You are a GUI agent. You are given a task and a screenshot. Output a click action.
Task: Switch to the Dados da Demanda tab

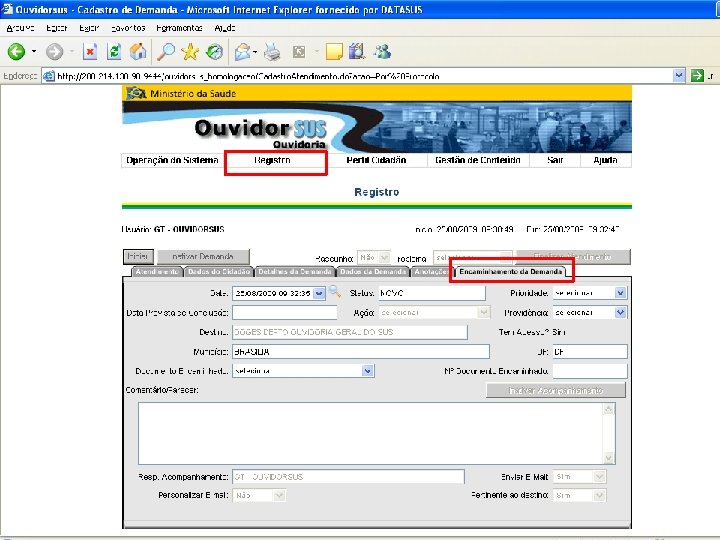pos(373,272)
